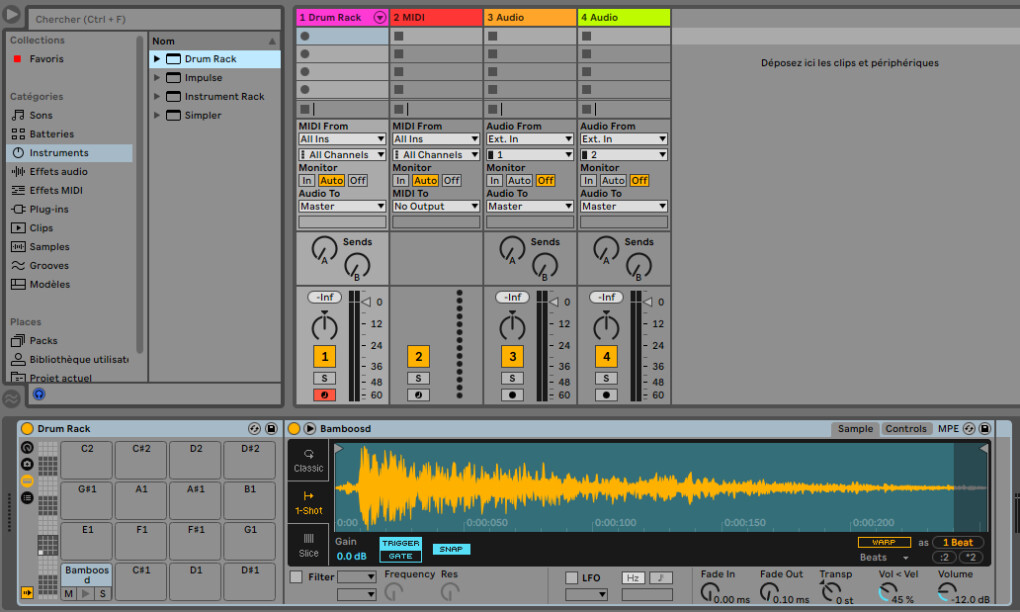Solo track 3 Audio
The image size is (1020, 612).
coord(512,379)
